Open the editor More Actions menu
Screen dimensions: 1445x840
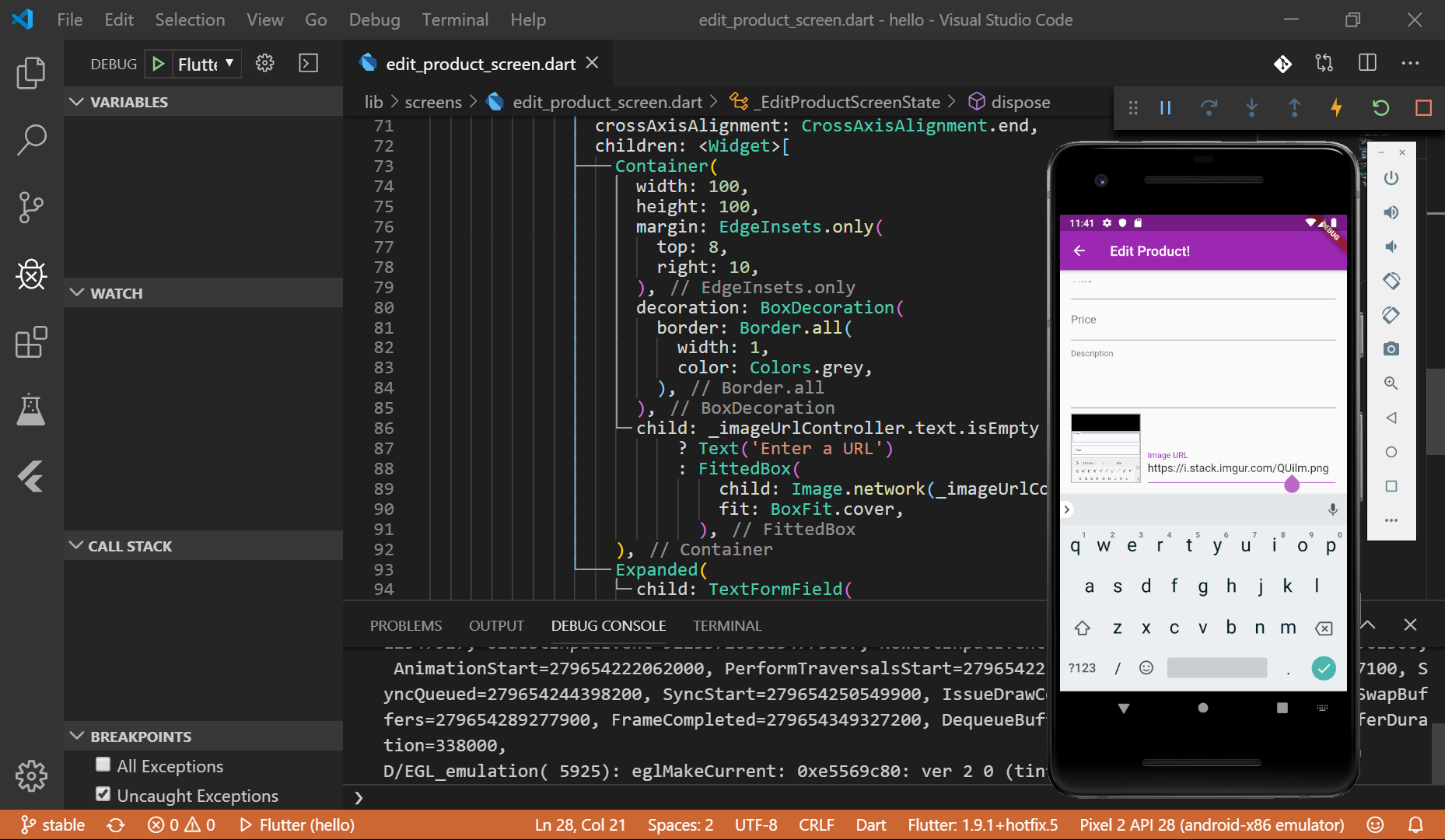[1410, 63]
